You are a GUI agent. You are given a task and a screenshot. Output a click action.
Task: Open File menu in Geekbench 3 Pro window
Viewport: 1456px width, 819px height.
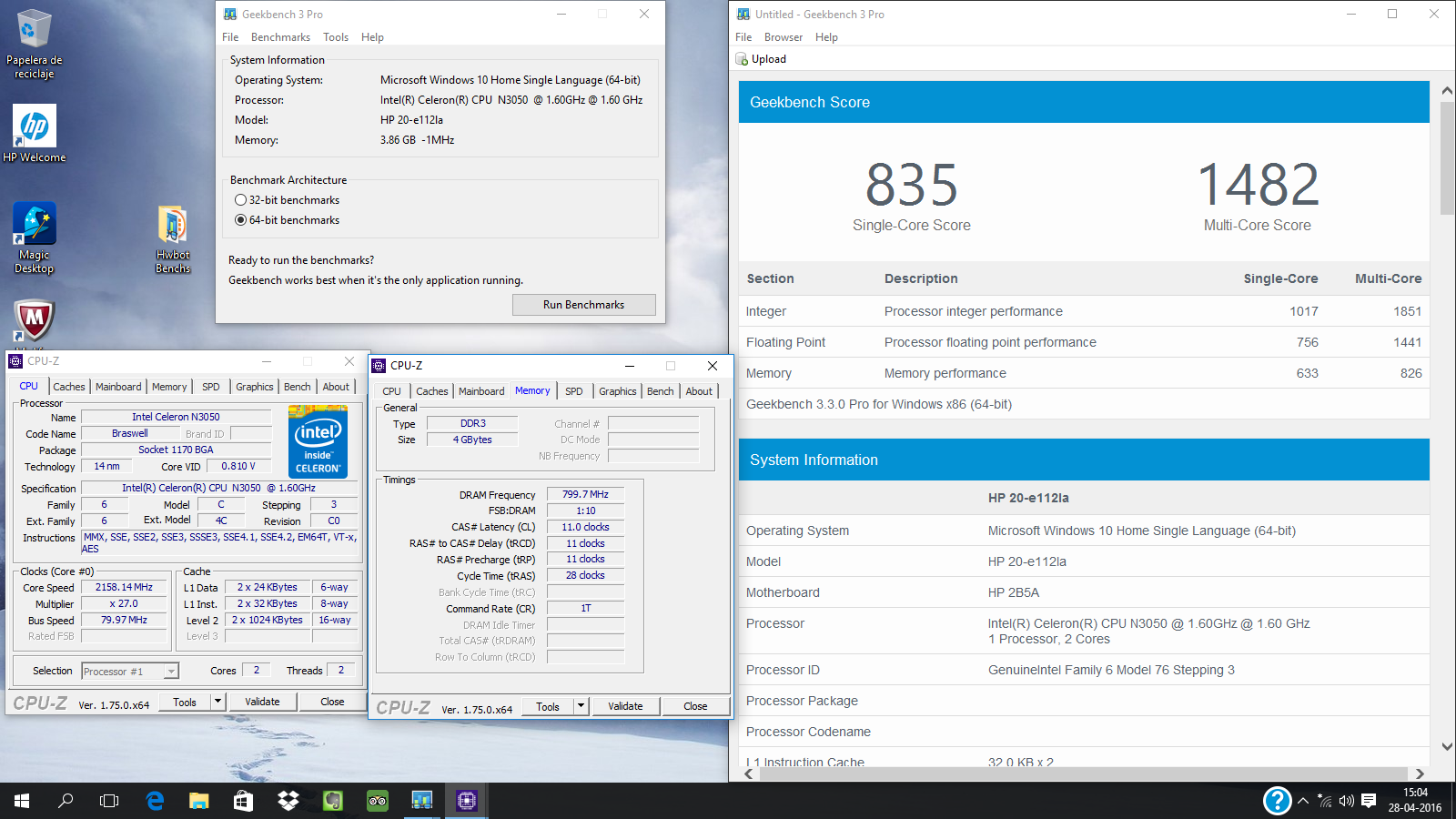pyautogui.click(x=230, y=37)
